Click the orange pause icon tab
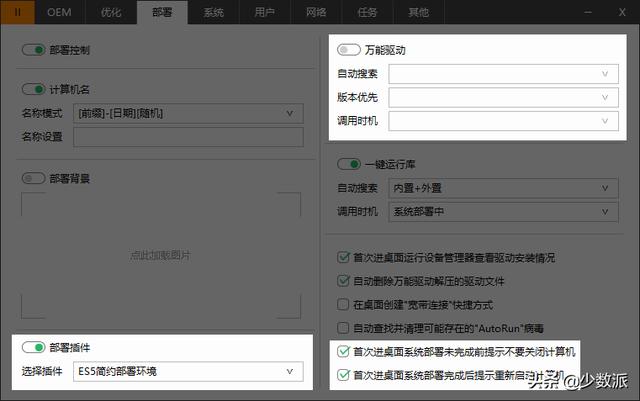Screen dimensions: 640x401 pyautogui.click(x=18, y=12)
